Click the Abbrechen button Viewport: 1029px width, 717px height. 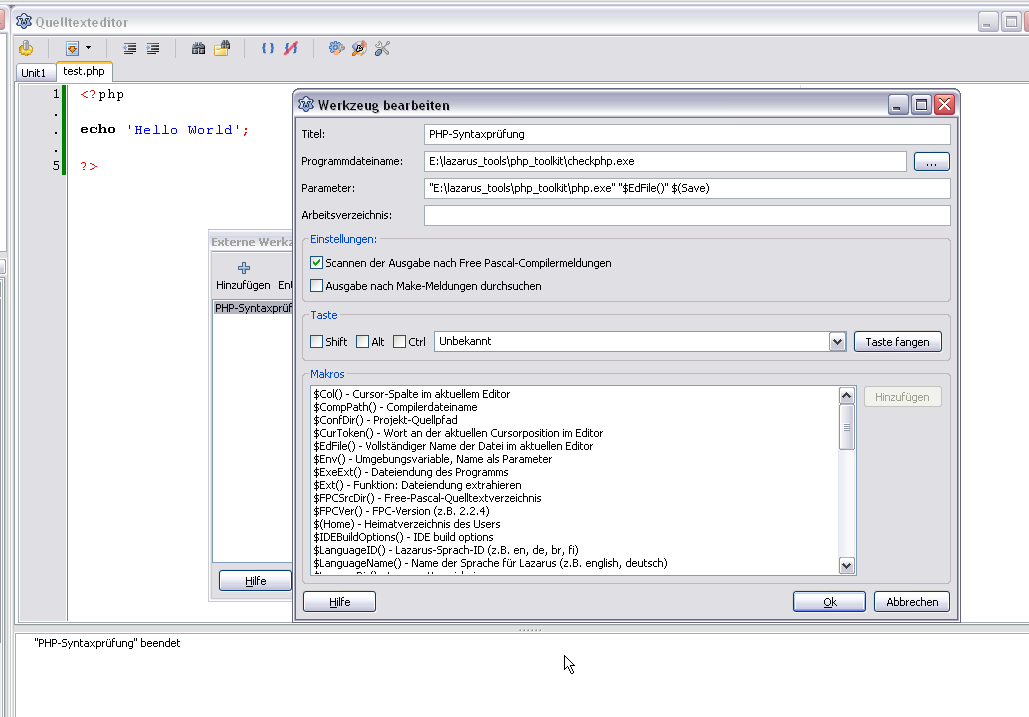(911, 602)
